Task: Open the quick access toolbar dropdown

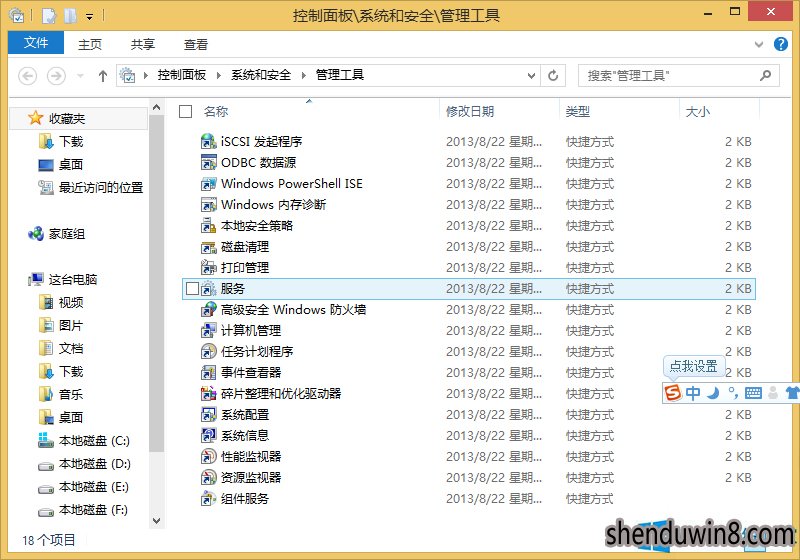Action: pyautogui.click(x=89, y=16)
